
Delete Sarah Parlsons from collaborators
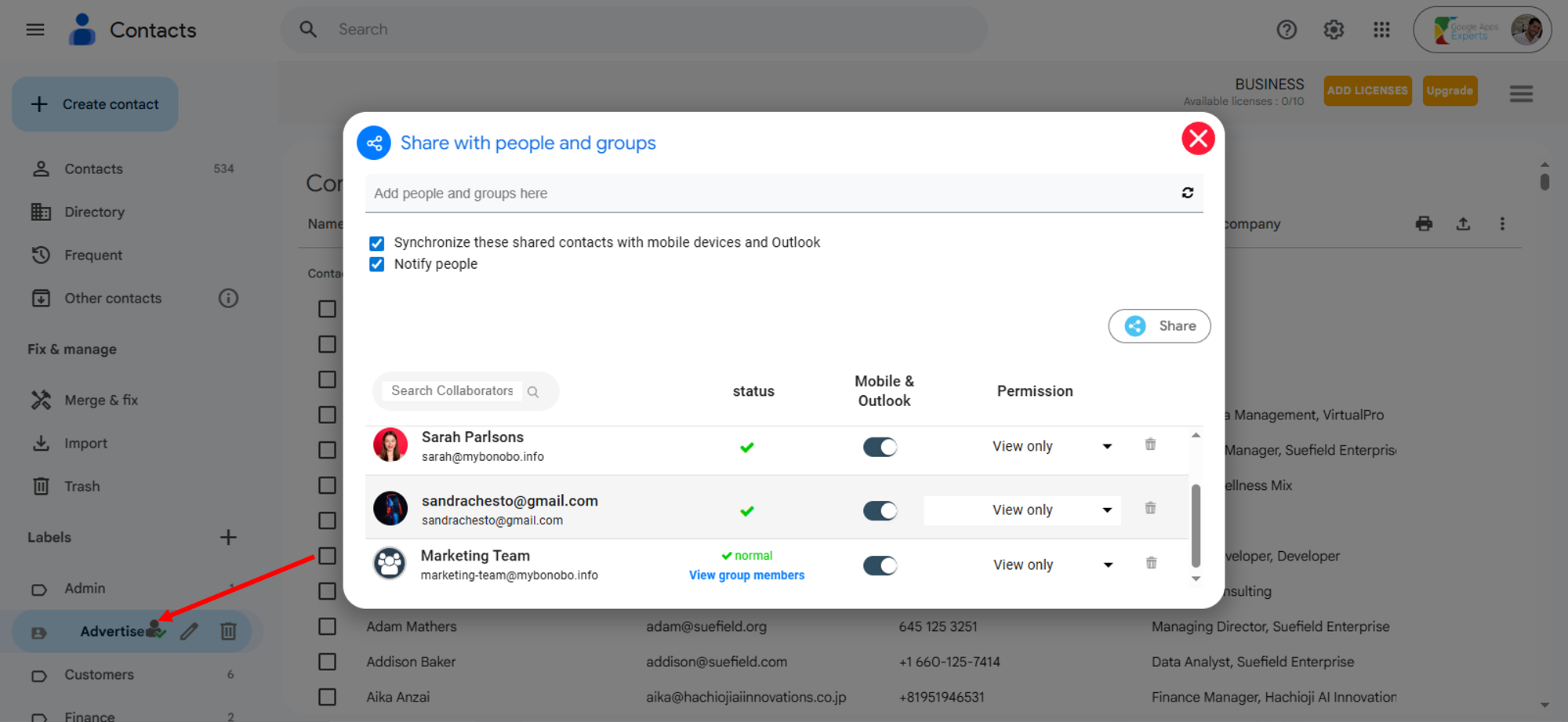tap(1150, 444)
